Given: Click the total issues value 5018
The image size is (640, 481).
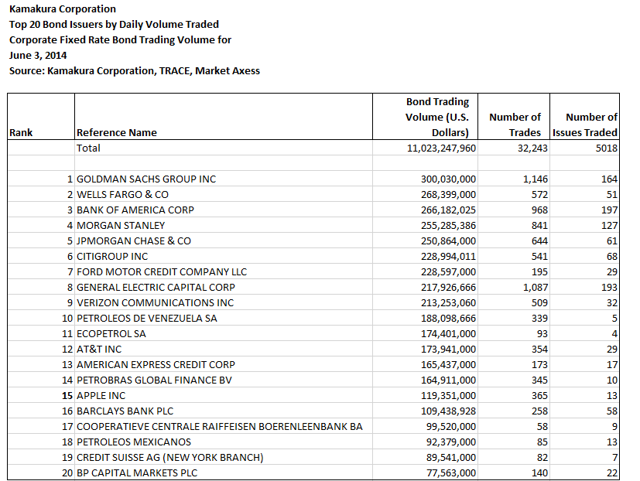Looking at the screenshot, I should (x=607, y=148).
